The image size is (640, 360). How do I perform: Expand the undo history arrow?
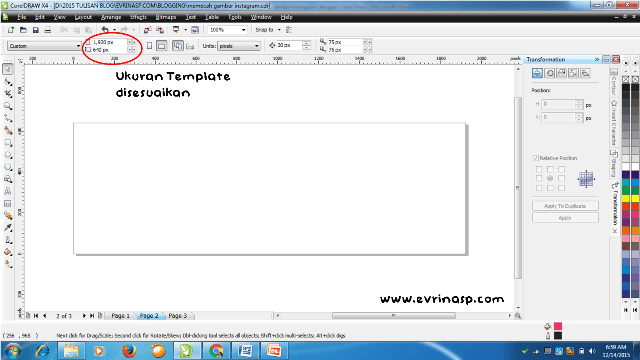(x=114, y=30)
